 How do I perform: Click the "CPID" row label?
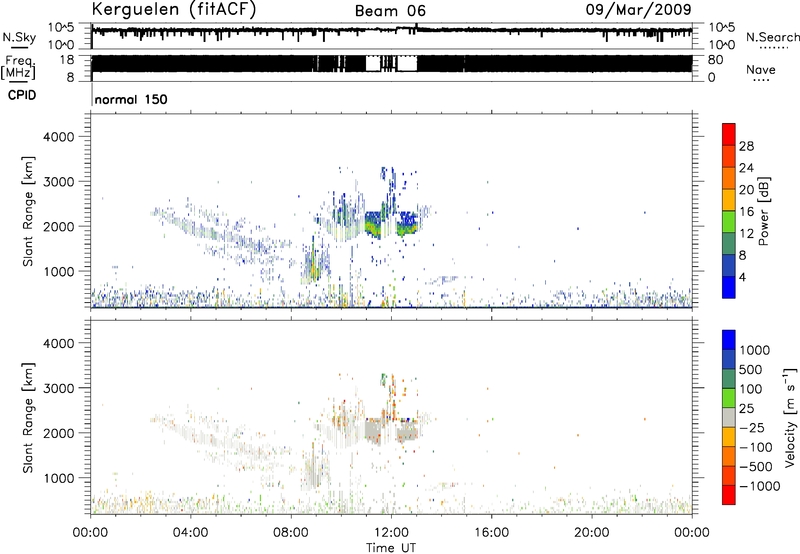click(x=22, y=95)
